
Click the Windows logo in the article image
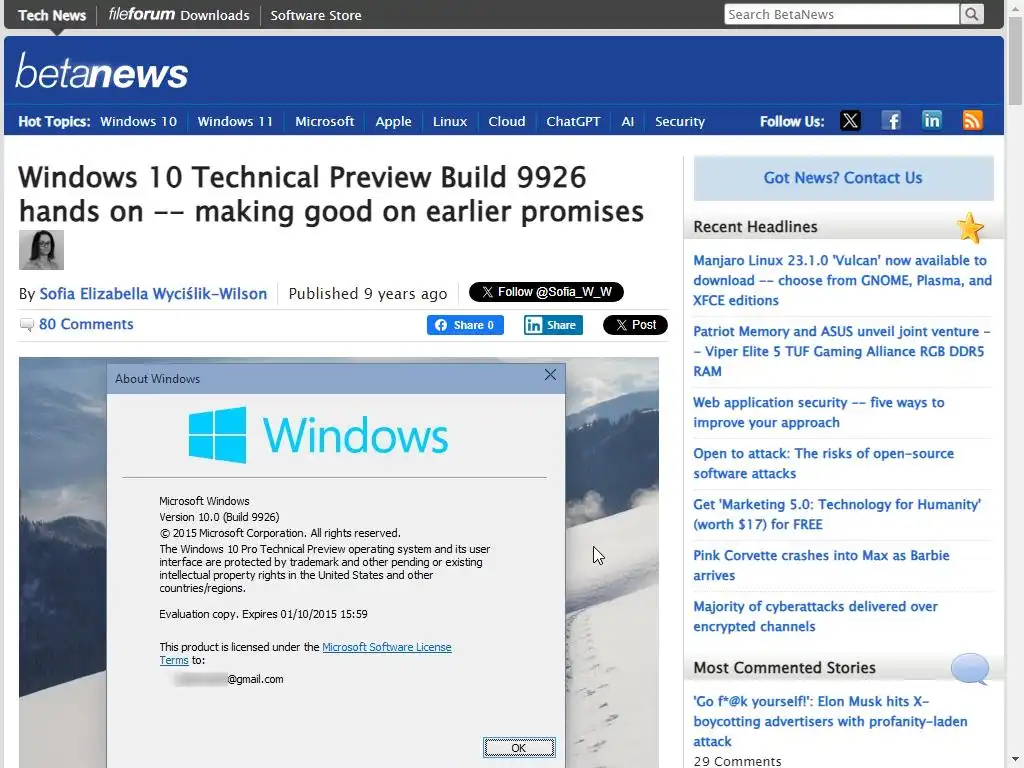click(319, 435)
